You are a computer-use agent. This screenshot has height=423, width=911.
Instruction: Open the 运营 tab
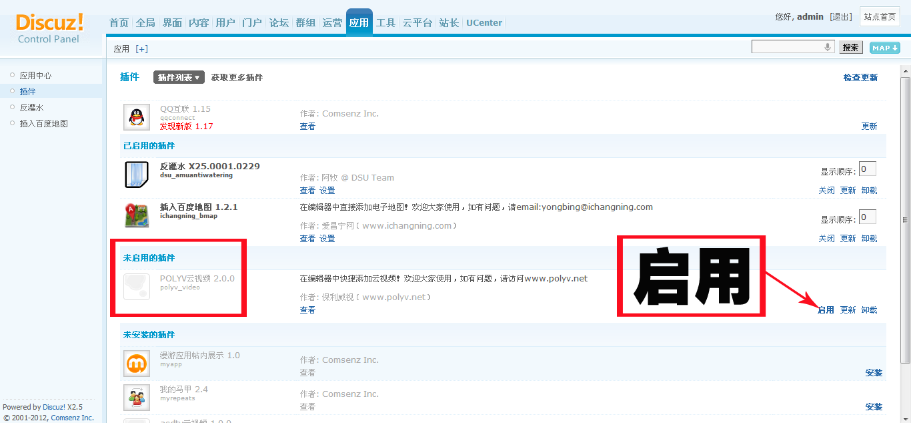click(332, 23)
